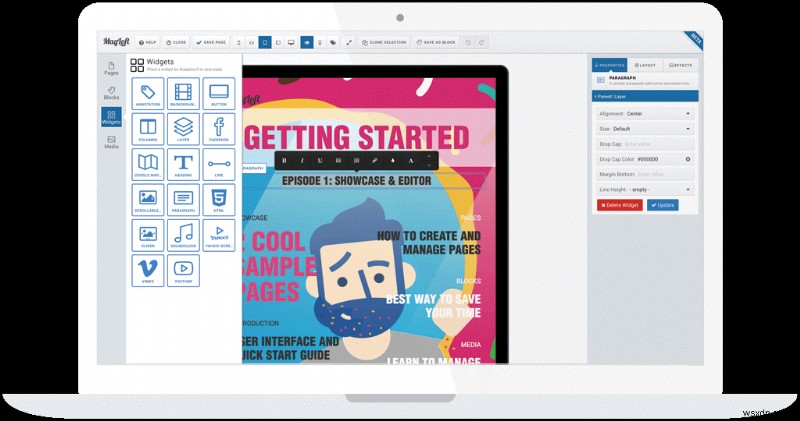Open the Pages sidebar panel
The width and height of the screenshot is (800, 421).
tap(111, 68)
